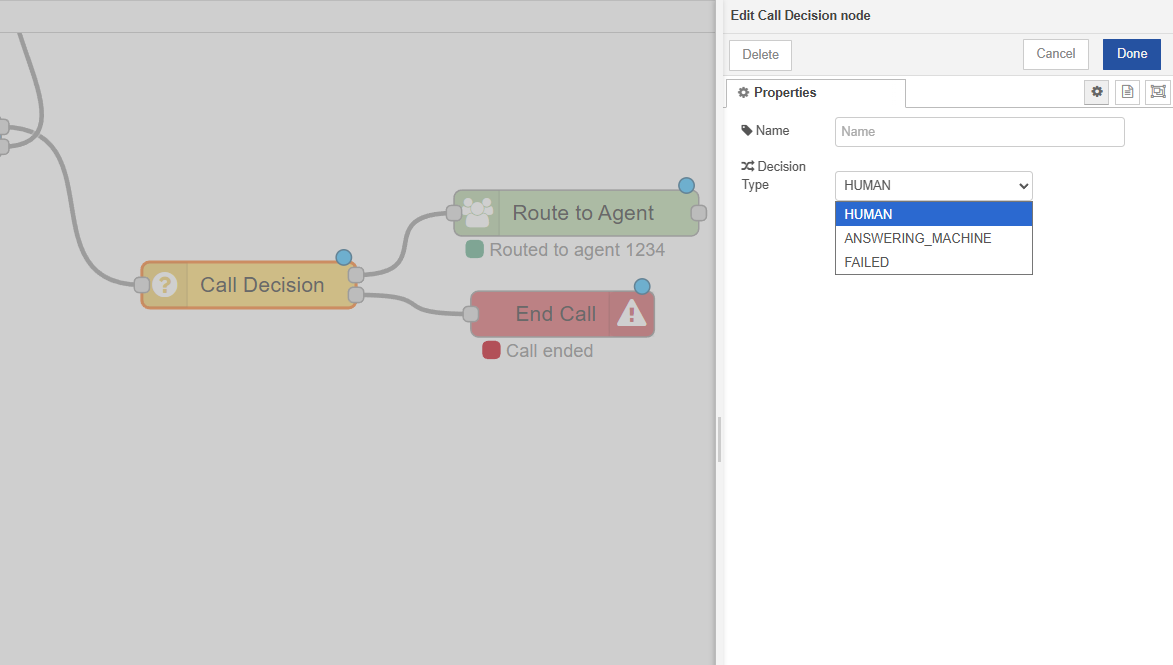Click the agents icon on Route to Agent
The width and height of the screenshot is (1173, 665).
pyautogui.click(x=477, y=213)
